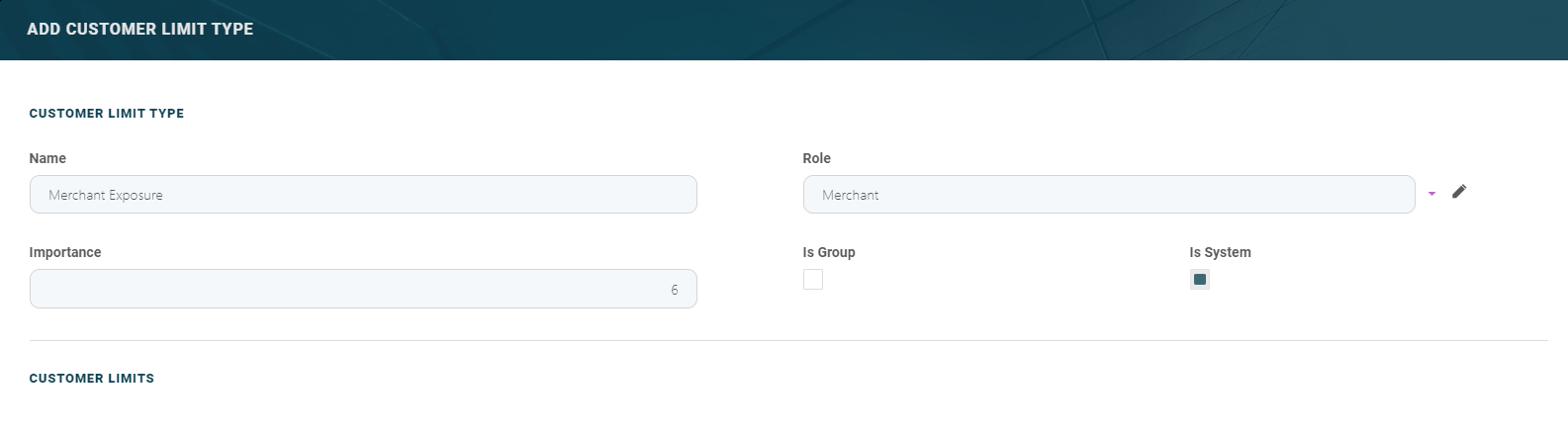Select the Role combo box showing Merchant

(x=1108, y=195)
